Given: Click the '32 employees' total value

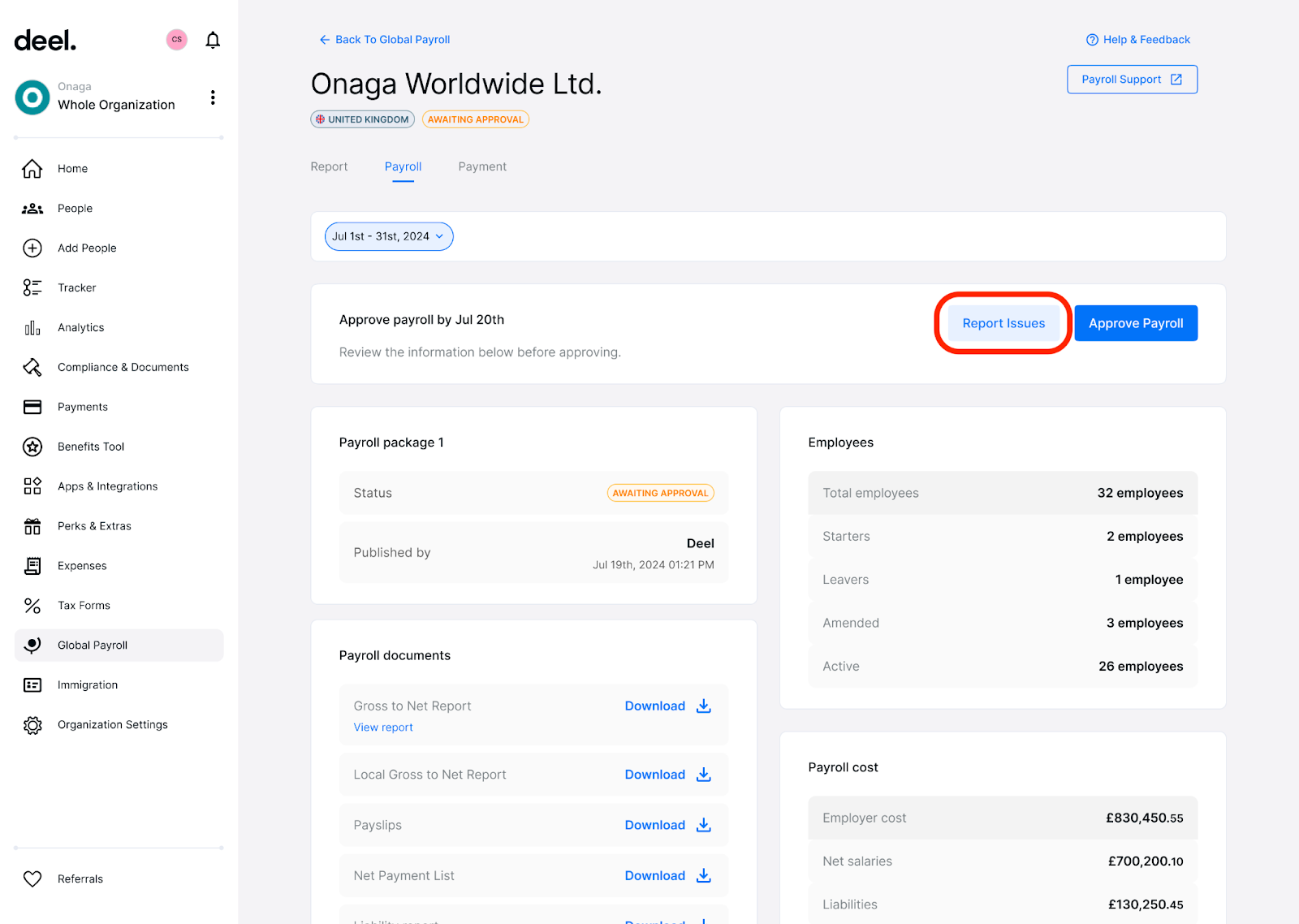Looking at the screenshot, I should click(1140, 493).
